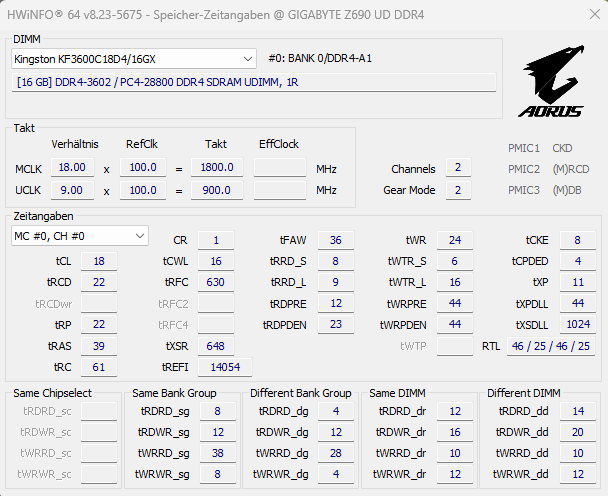Click the tXPDLL value 44
The image size is (608, 496).
coord(578,303)
